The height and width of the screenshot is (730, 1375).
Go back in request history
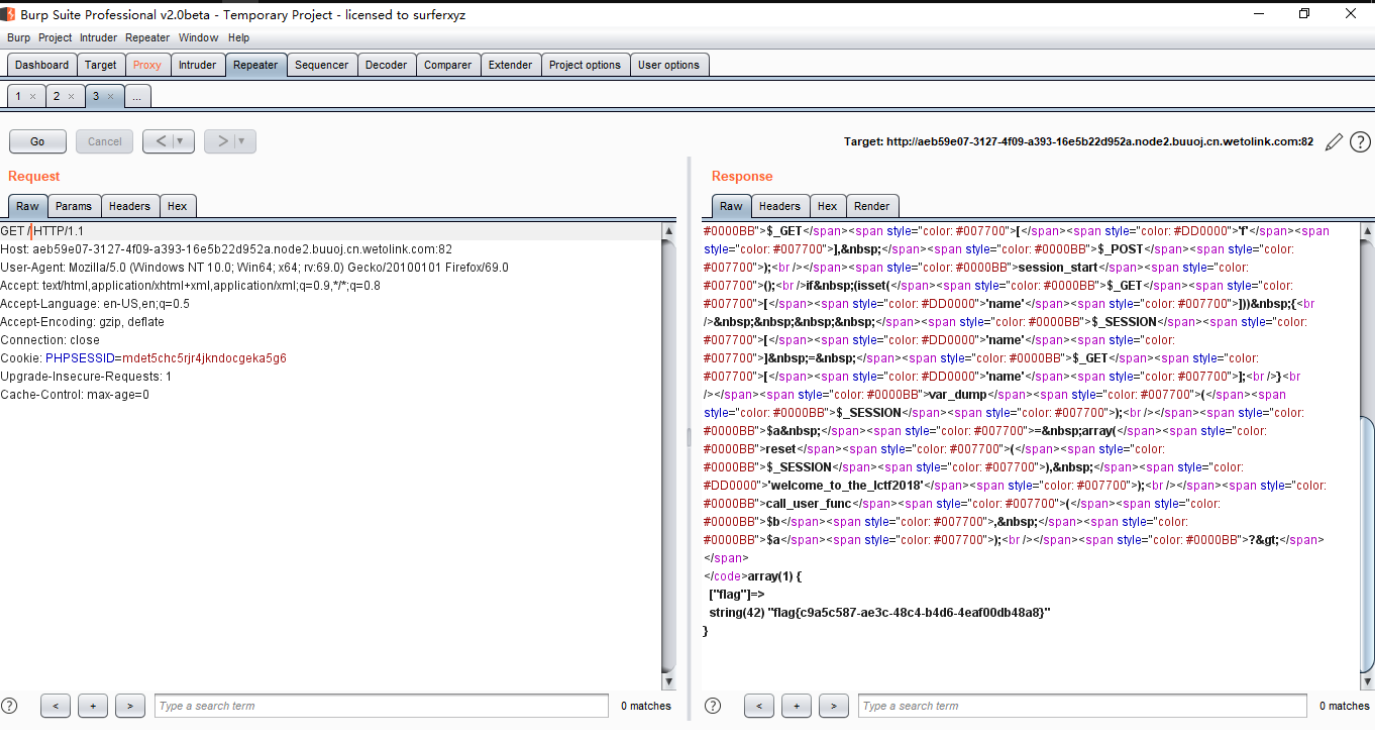point(159,142)
